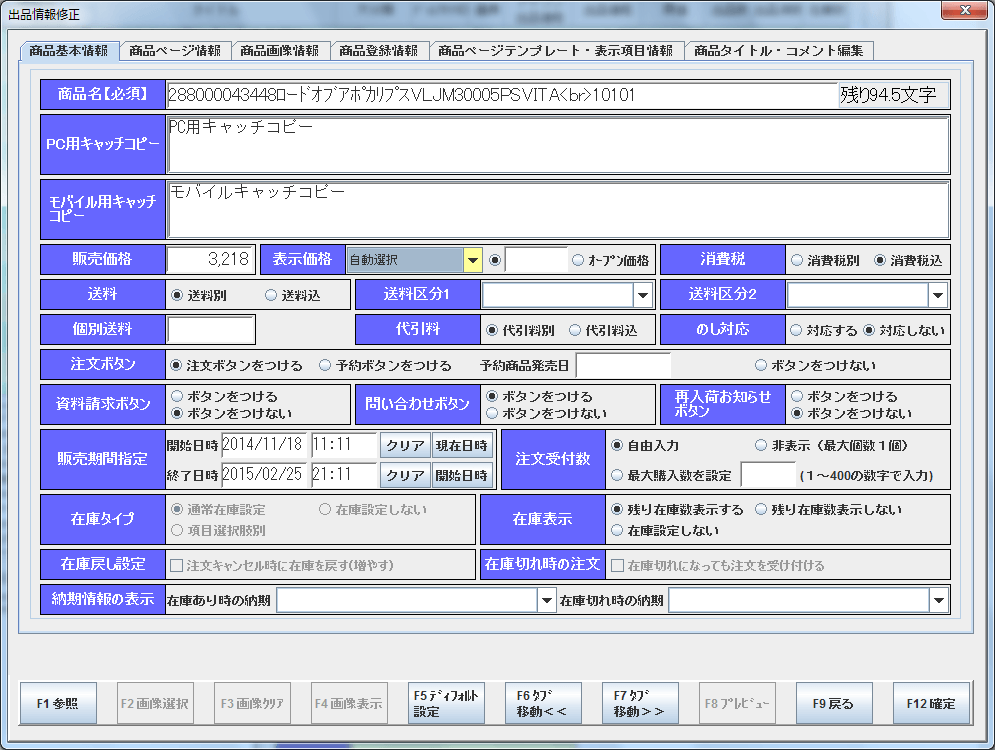Select 予約ボタンをつける radio option

[x=325, y=366]
